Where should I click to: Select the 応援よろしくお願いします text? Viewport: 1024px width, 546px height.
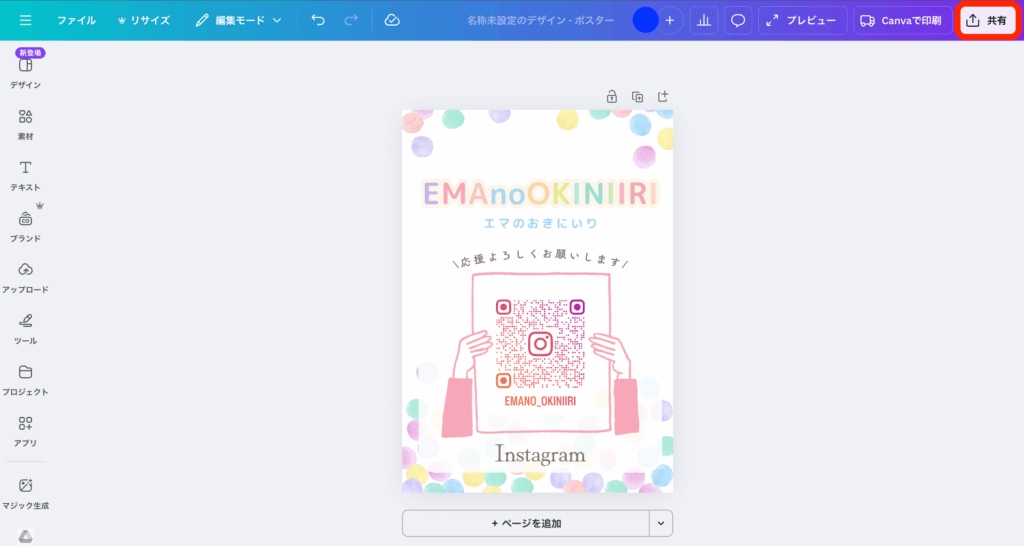[x=540, y=259]
